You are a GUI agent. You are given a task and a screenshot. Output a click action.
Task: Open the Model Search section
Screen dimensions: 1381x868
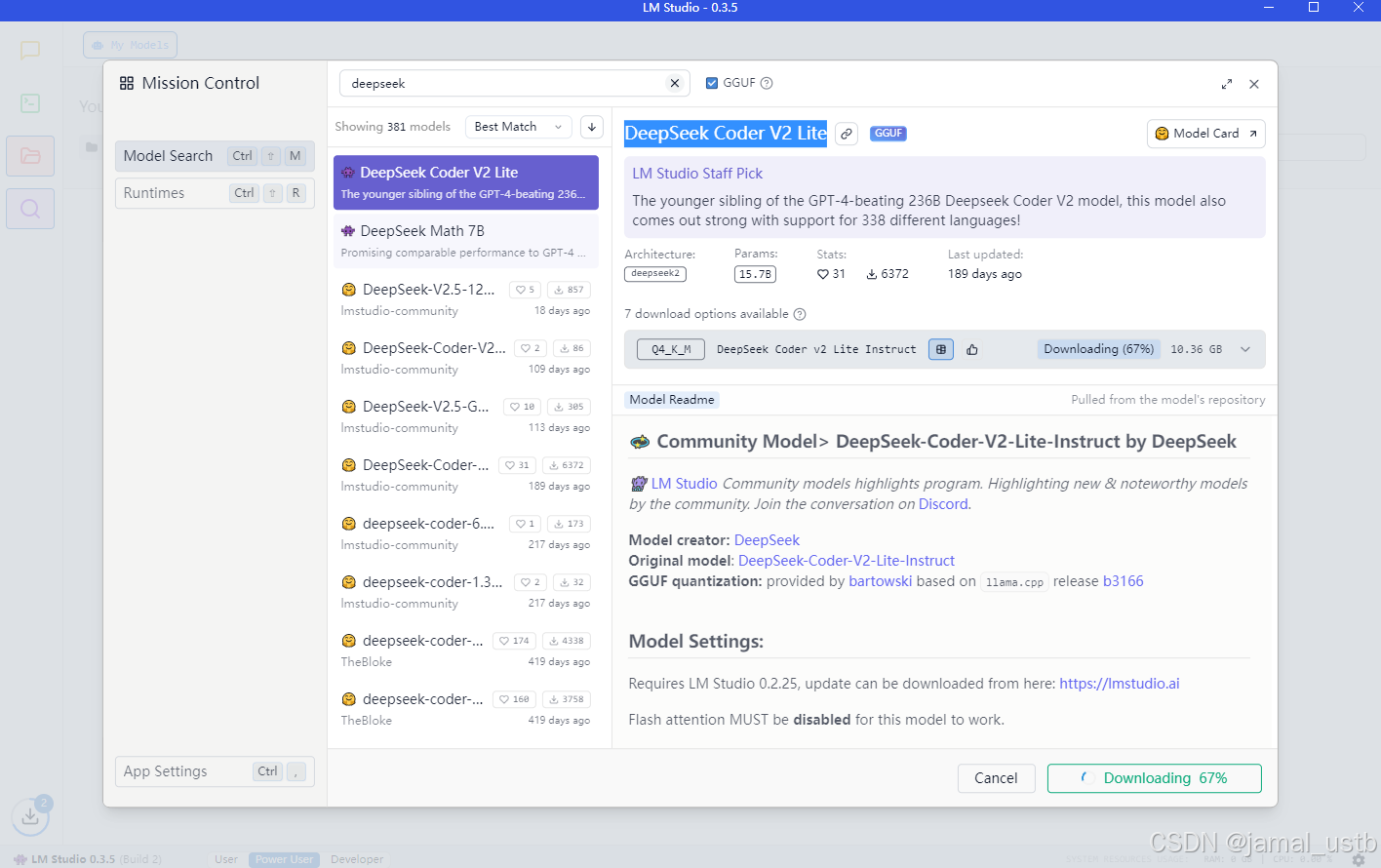[215, 156]
